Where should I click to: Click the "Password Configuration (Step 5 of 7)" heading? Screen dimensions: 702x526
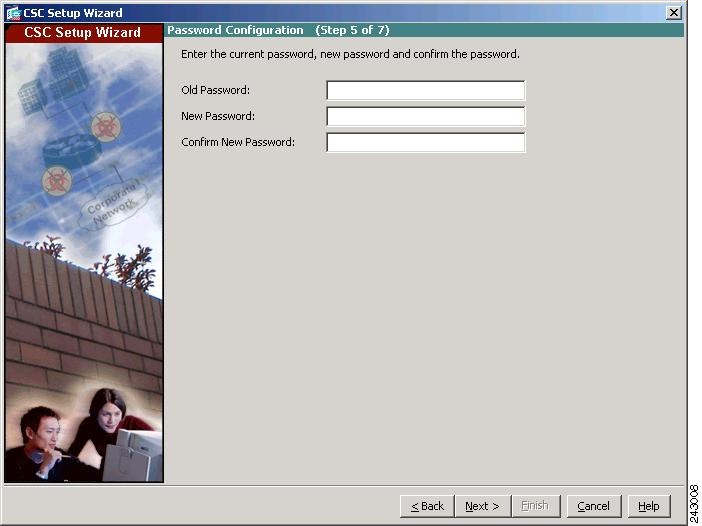(x=278, y=30)
